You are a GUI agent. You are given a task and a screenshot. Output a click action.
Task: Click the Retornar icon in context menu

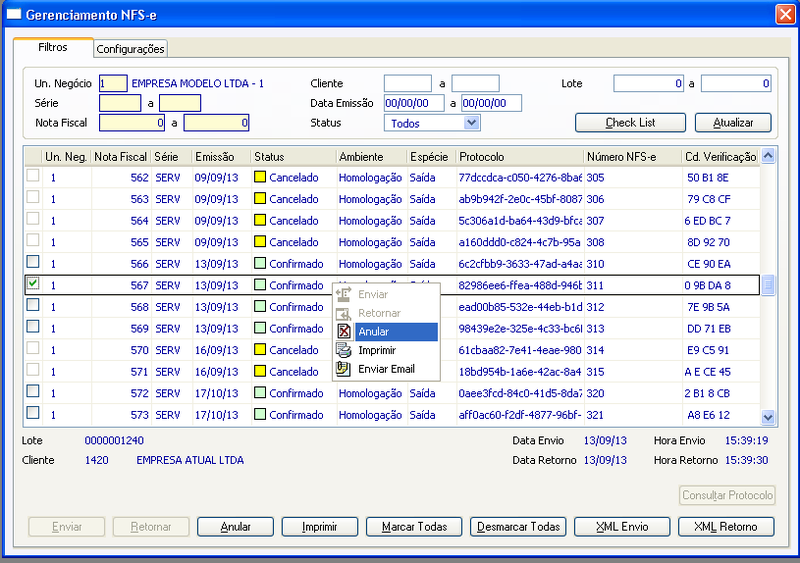[x=343, y=313]
